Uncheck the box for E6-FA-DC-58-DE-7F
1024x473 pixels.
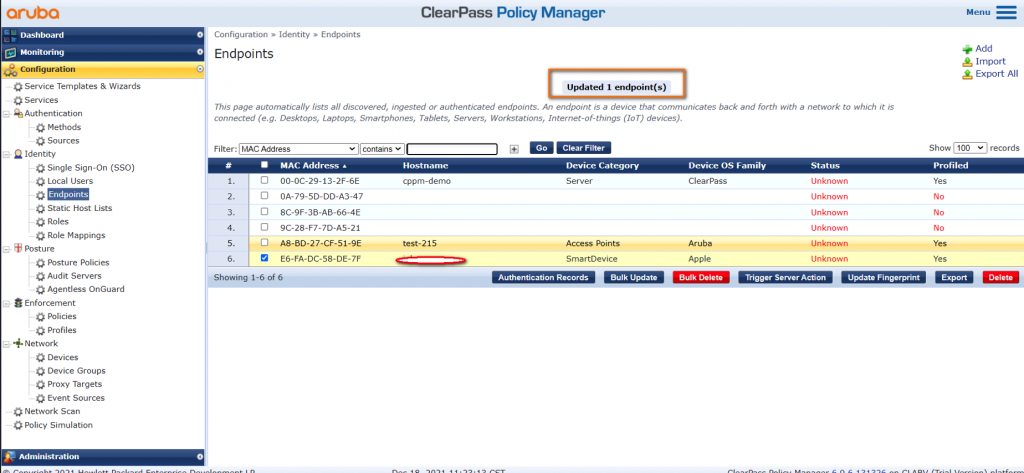click(x=264, y=258)
